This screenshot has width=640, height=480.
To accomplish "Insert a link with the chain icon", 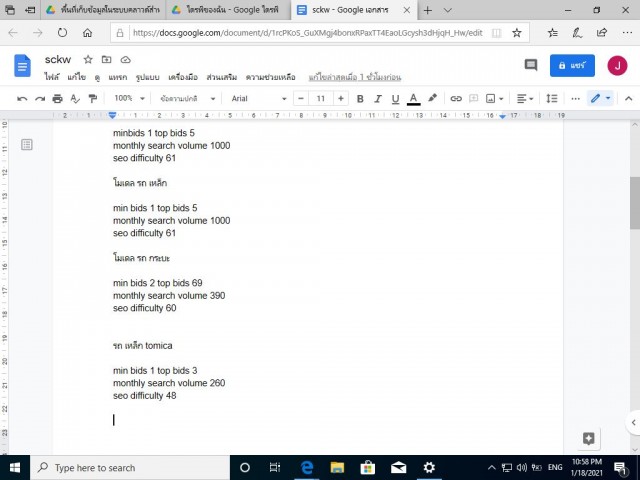I will click(456, 98).
